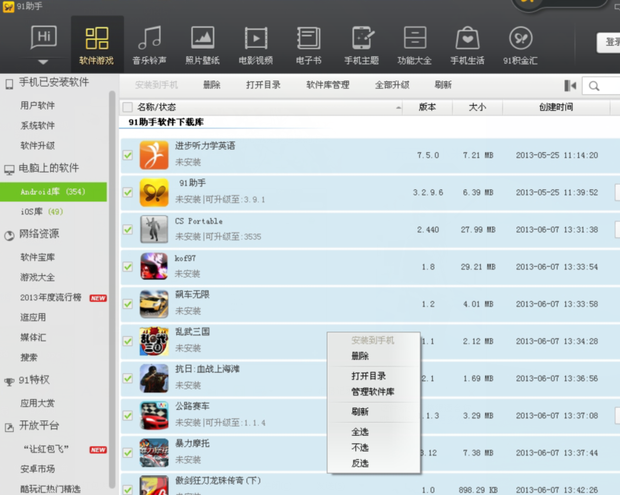Choose 全选 in the context menu
The width and height of the screenshot is (620, 495).
[x=360, y=432]
